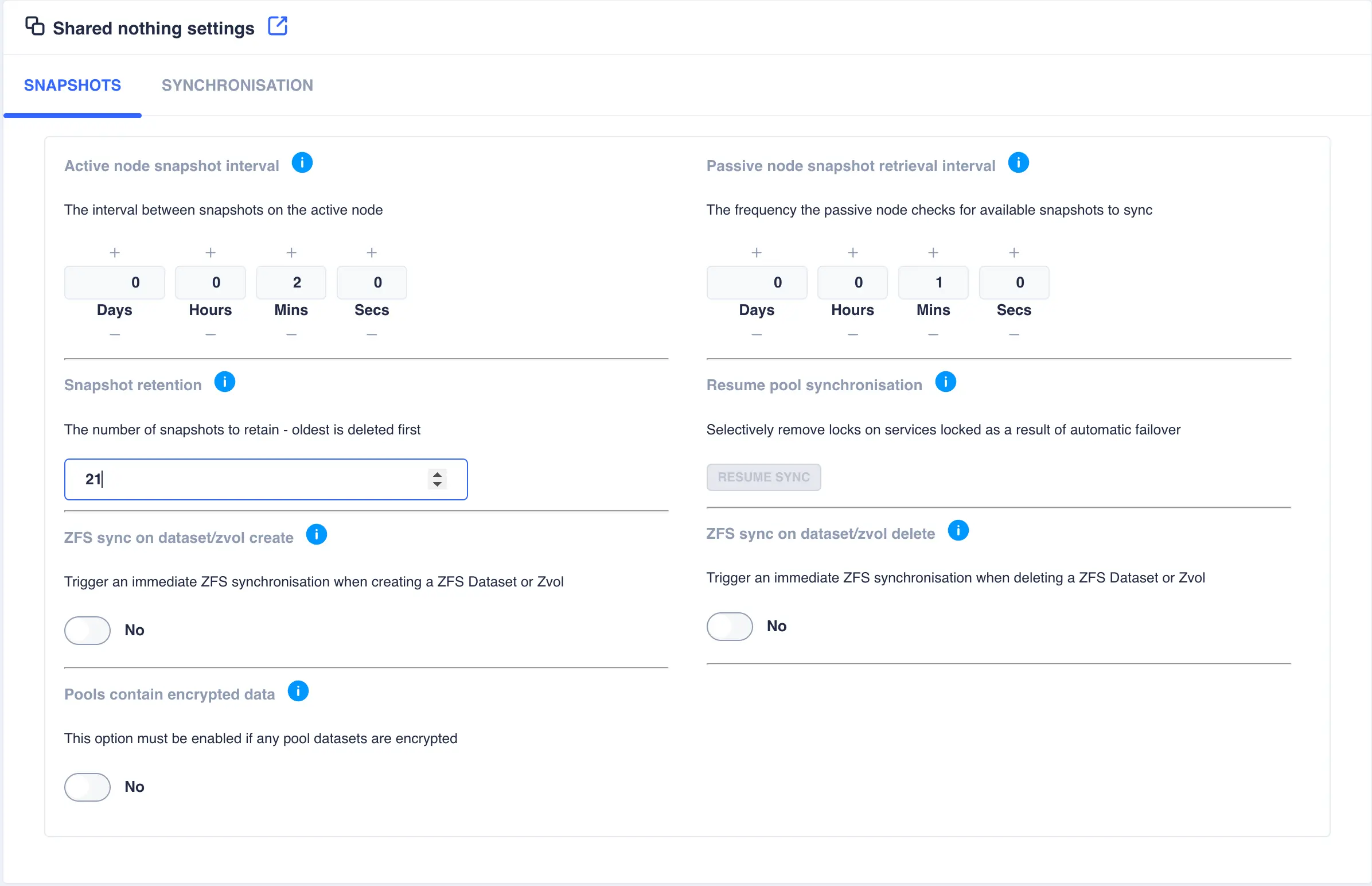Viewport: 1372px width, 886px height.
Task: Click the snapshot retention number field
Action: (x=247, y=479)
